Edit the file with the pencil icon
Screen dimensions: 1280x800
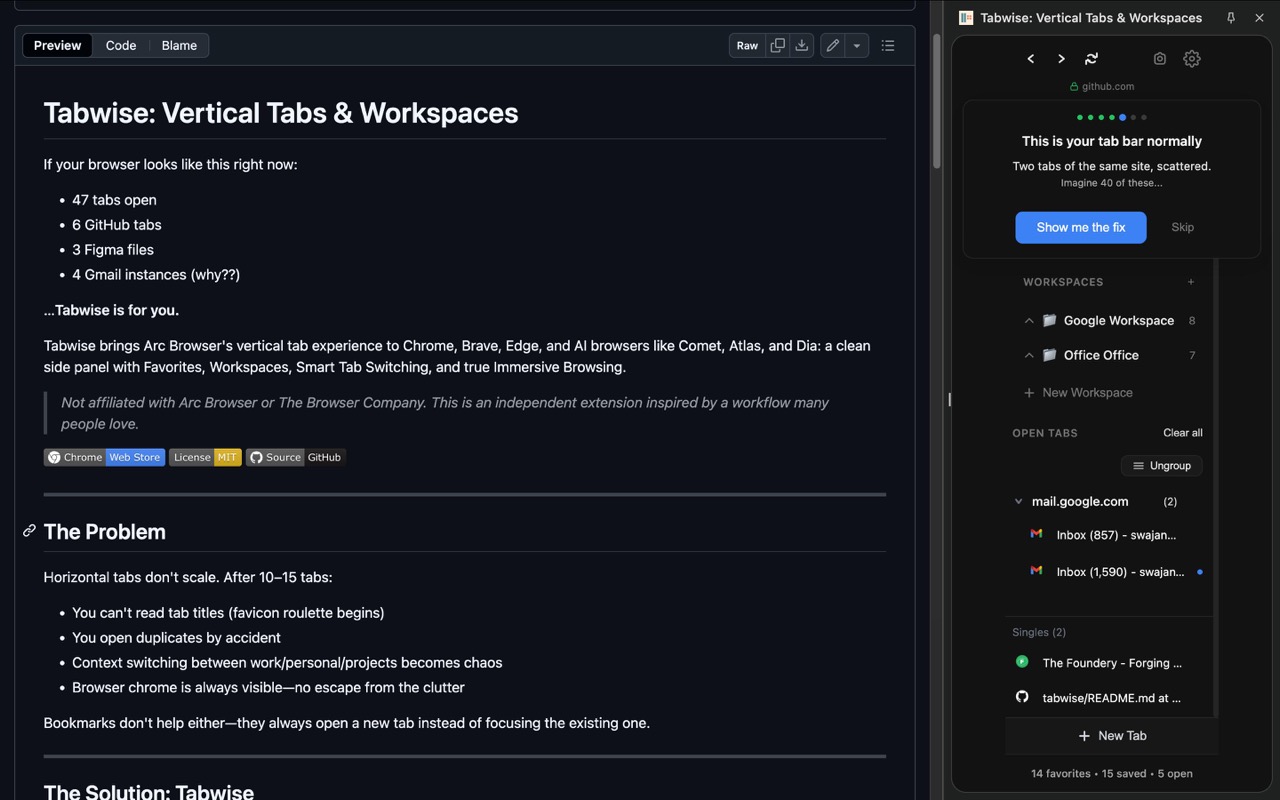click(x=833, y=45)
